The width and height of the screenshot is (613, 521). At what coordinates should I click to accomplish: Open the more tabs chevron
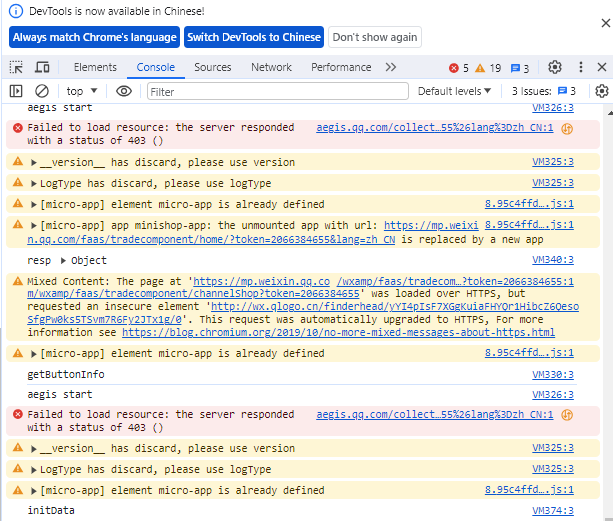pos(391,67)
